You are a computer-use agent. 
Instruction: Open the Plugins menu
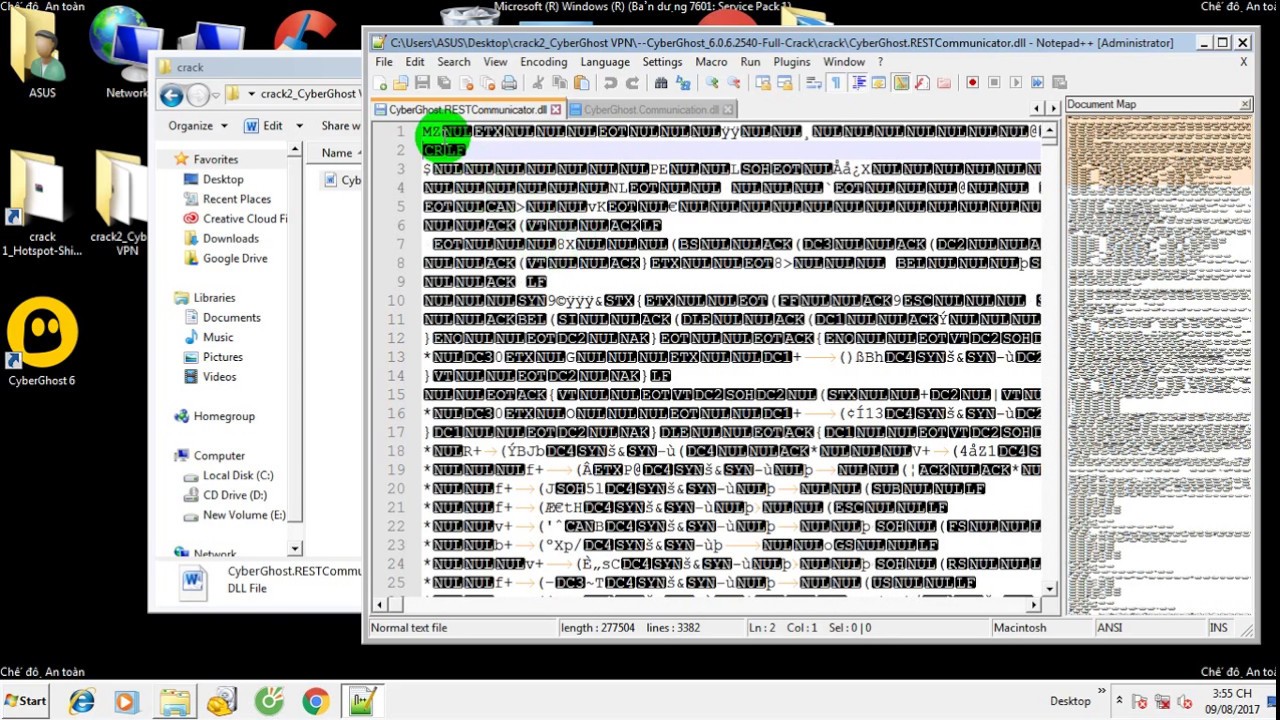(x=792, y=62)
